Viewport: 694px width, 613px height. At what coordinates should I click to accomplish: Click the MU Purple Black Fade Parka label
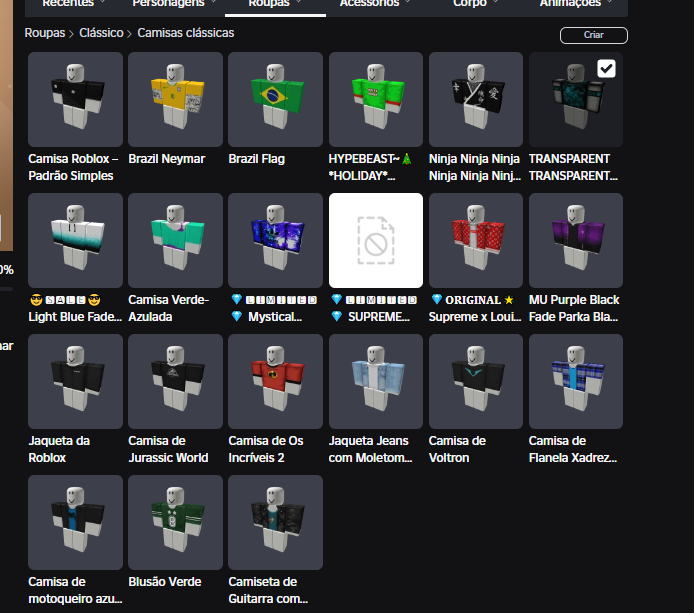(574, 308)
